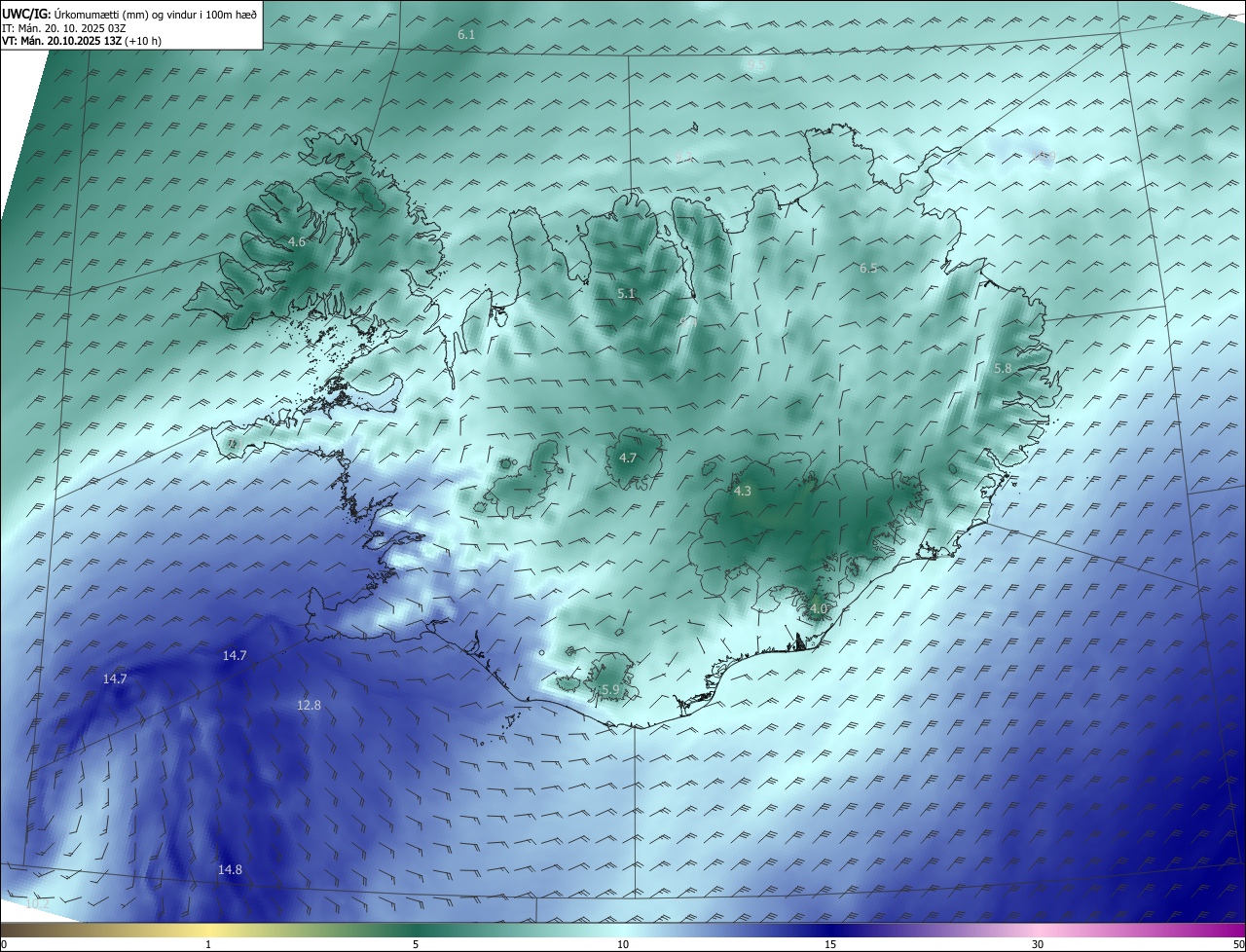1246x952 pixels.
Task: Select the 4.3 value on Vatnajökull
Action: click(x=743, y=492)
